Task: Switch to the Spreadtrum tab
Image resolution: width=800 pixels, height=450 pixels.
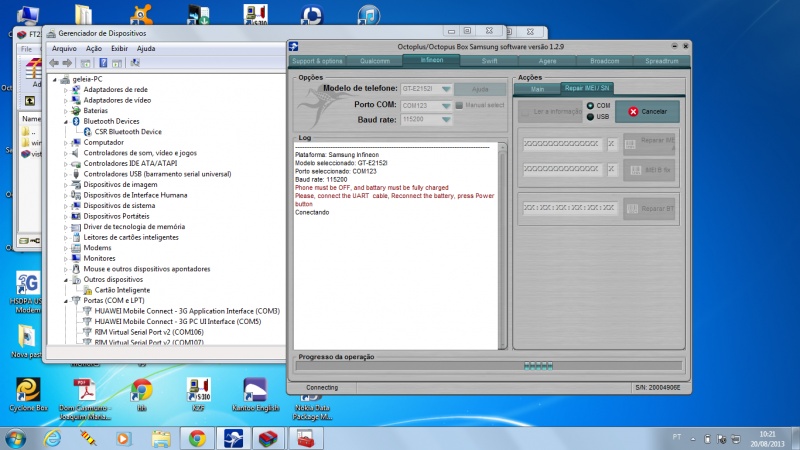Action: [x=662, y=61]
